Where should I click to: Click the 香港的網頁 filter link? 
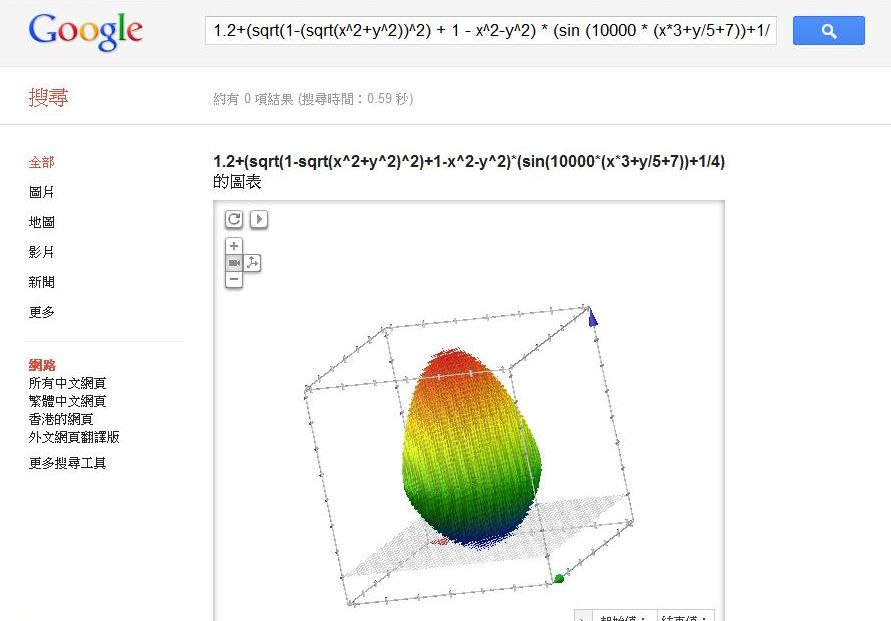61,419
